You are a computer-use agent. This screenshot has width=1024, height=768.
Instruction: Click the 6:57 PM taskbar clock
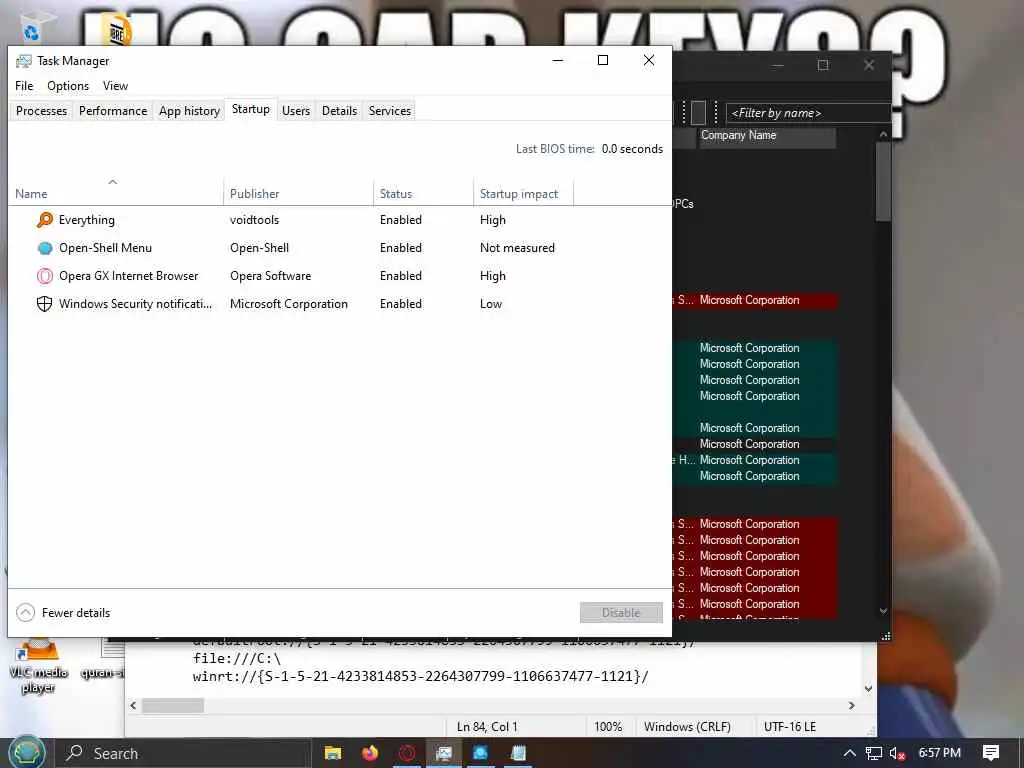click(x=939, y=753)
